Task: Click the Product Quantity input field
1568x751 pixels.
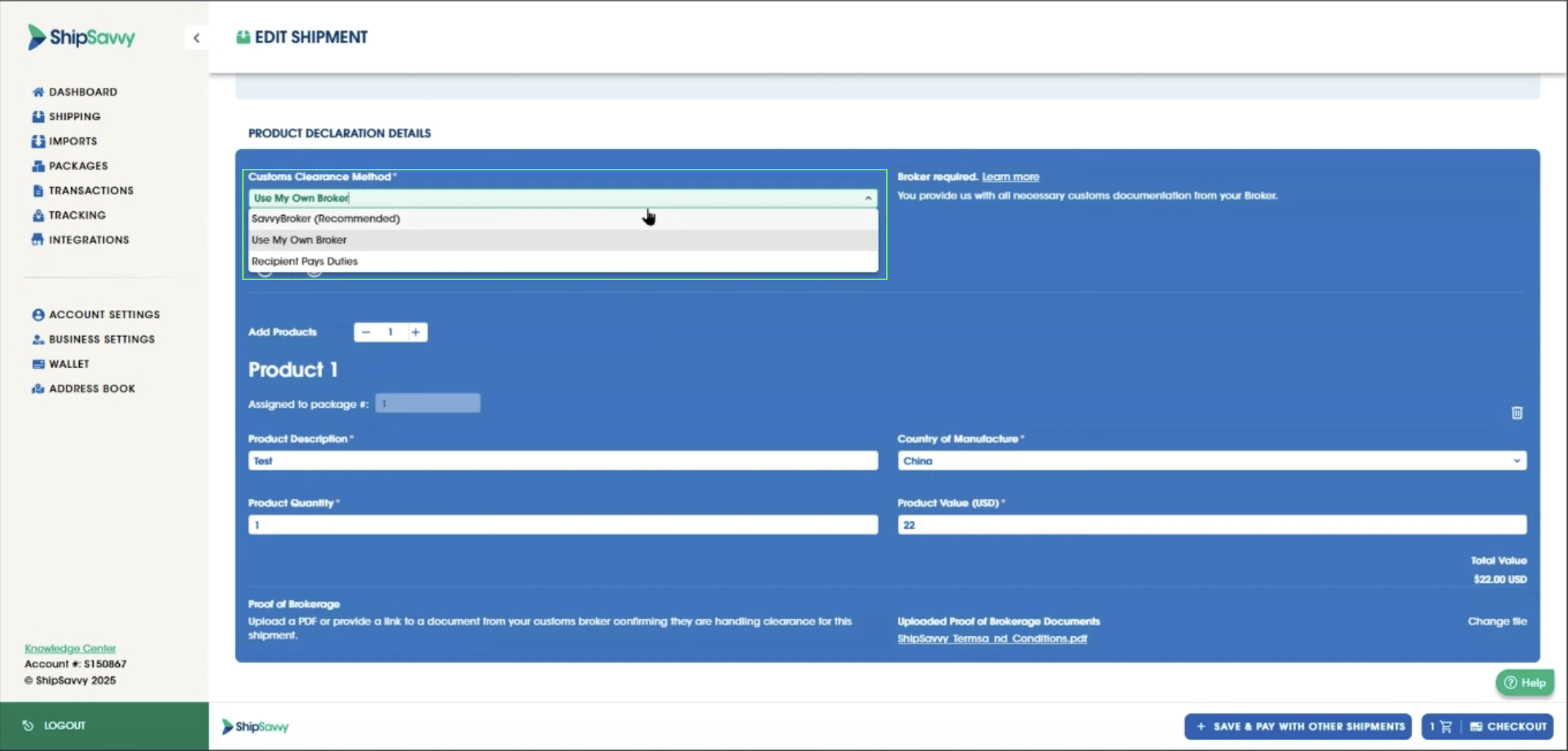Action: [563, 525]
